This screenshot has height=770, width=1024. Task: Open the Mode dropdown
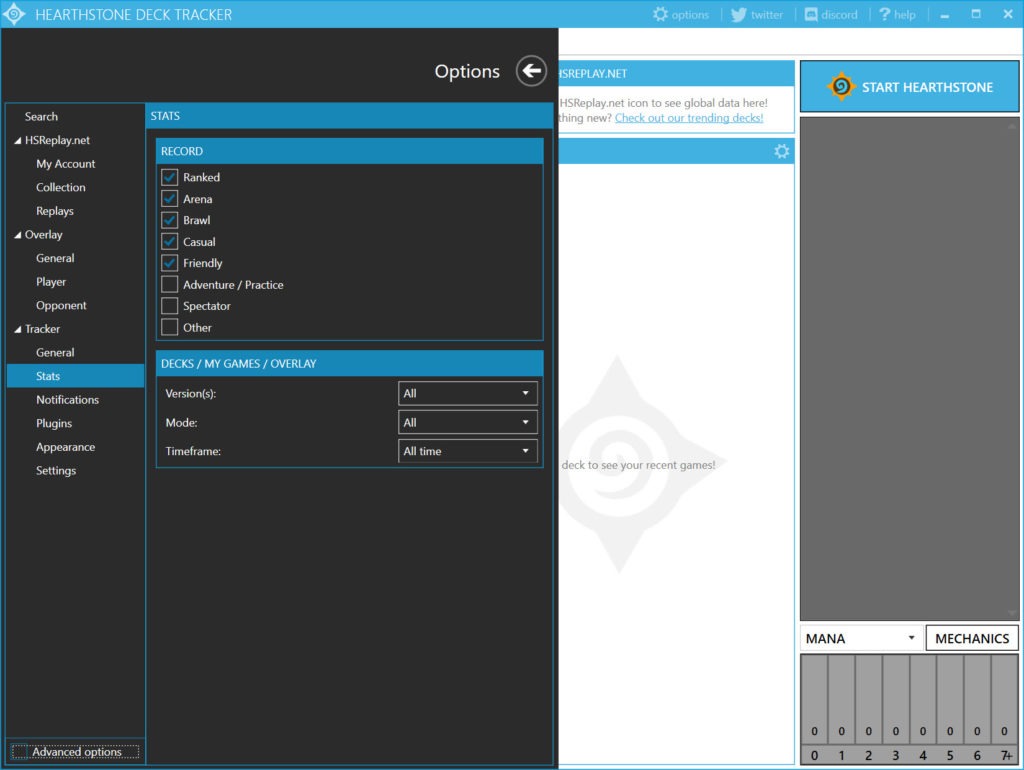468,423
